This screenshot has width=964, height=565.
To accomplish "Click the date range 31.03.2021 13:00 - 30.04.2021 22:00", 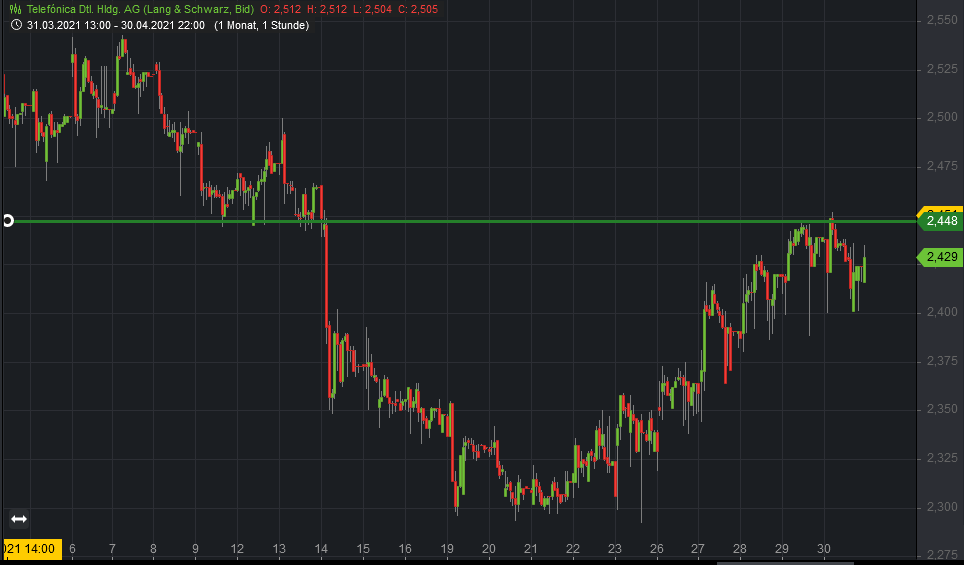I will (x=116, y=25).
